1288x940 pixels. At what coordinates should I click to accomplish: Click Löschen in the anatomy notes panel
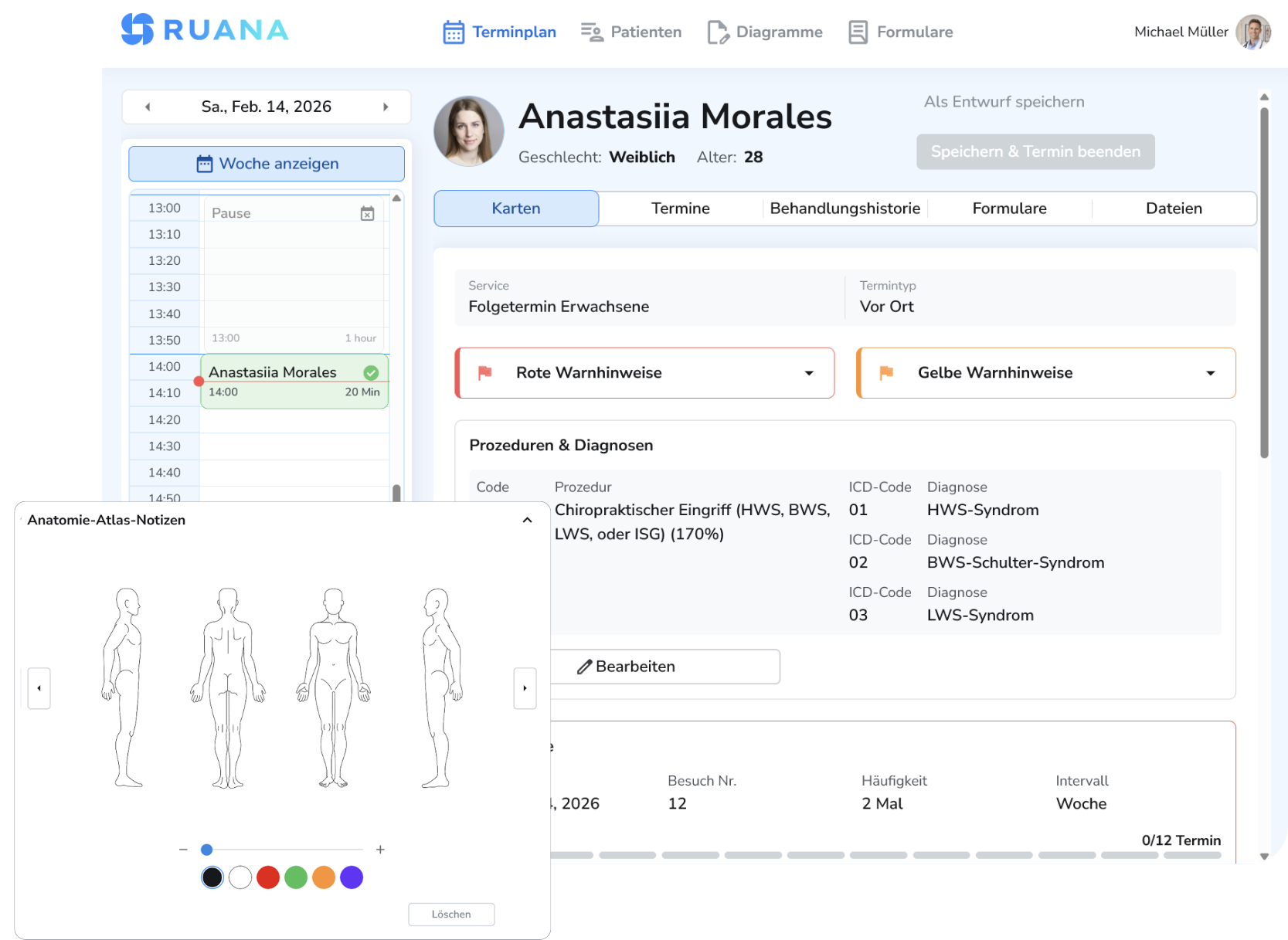coord(451,914)
